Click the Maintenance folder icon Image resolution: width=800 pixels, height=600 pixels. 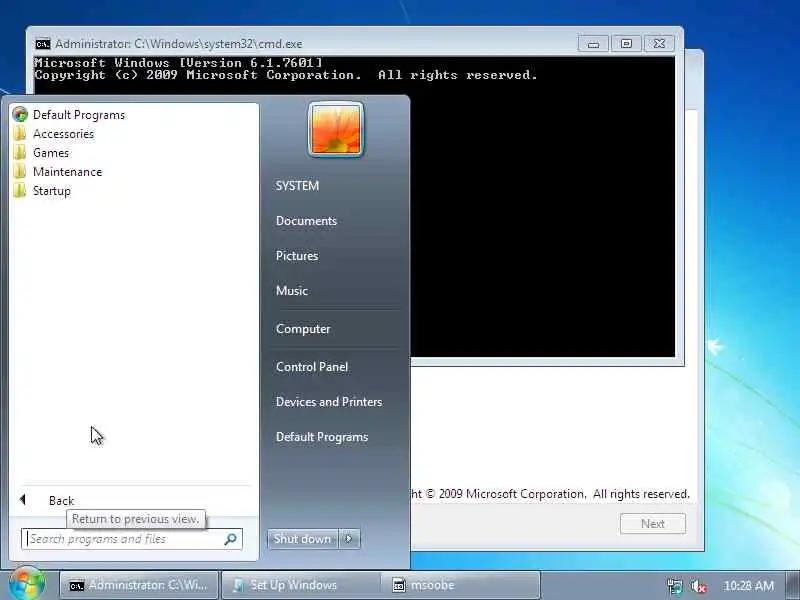(20, 171)
